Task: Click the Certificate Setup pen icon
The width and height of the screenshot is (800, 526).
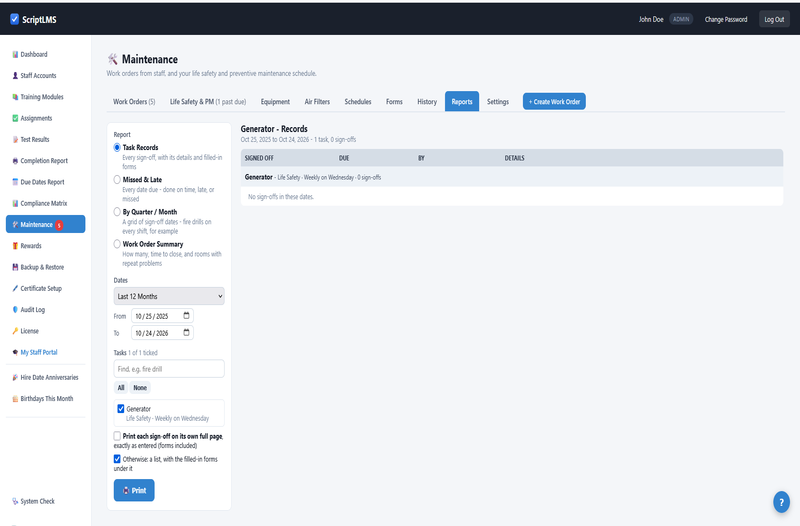Action: pos(15,288)
